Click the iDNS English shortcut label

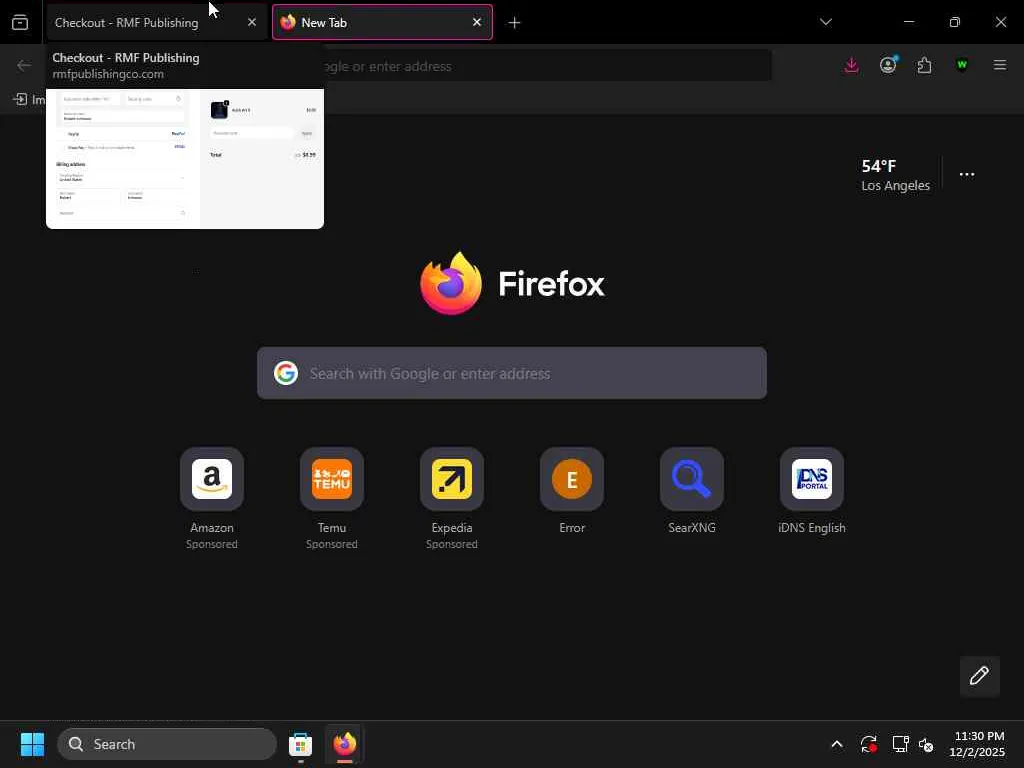tap(812, 528)
